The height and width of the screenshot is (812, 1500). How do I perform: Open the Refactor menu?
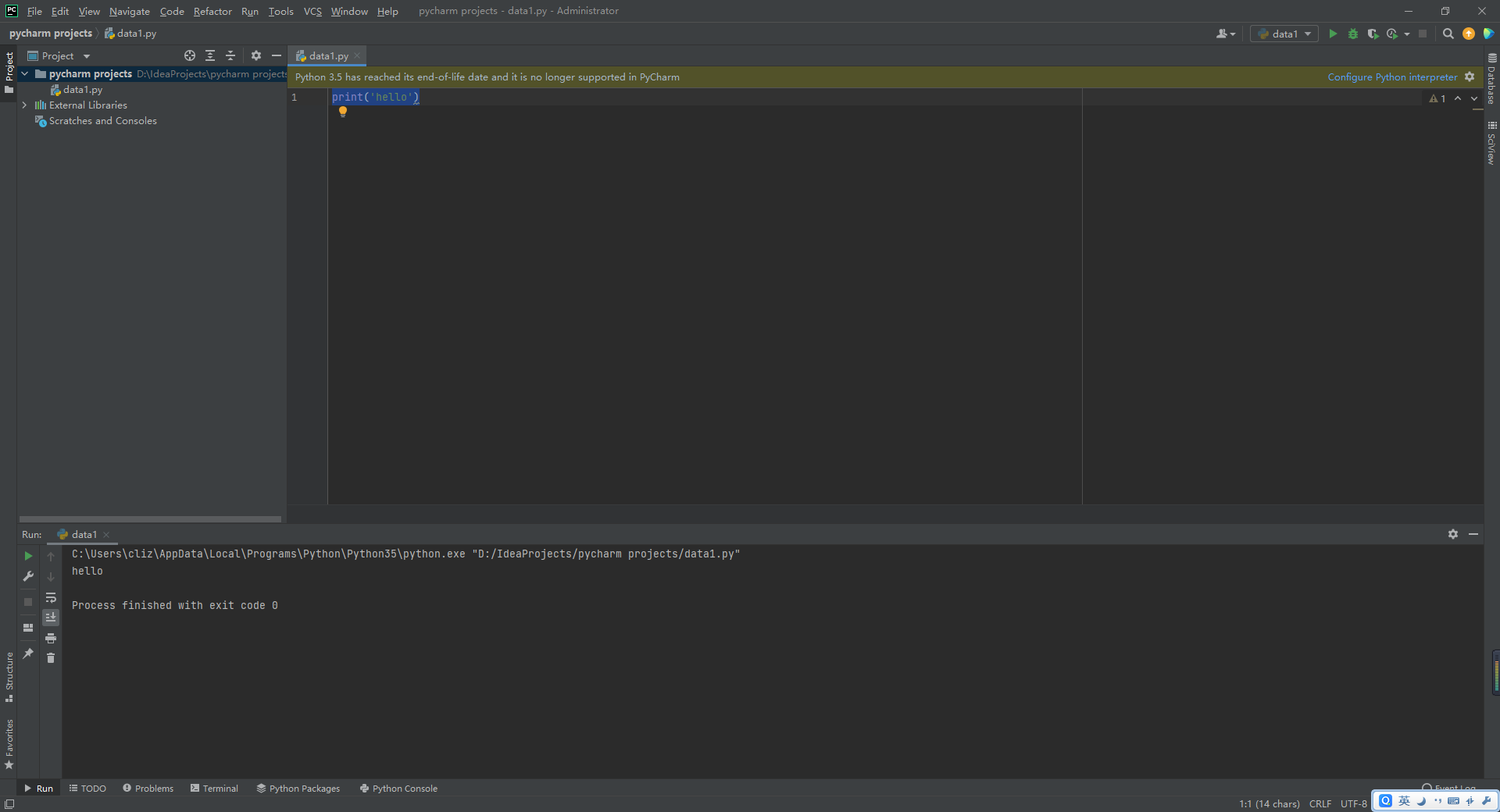click(x=212, y=11)
